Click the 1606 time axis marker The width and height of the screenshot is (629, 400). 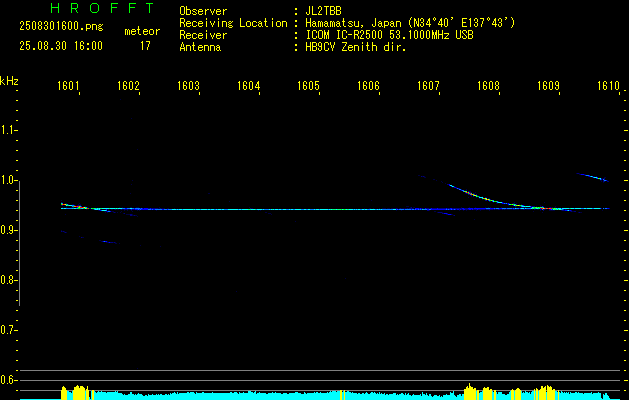tap(368, 86)
